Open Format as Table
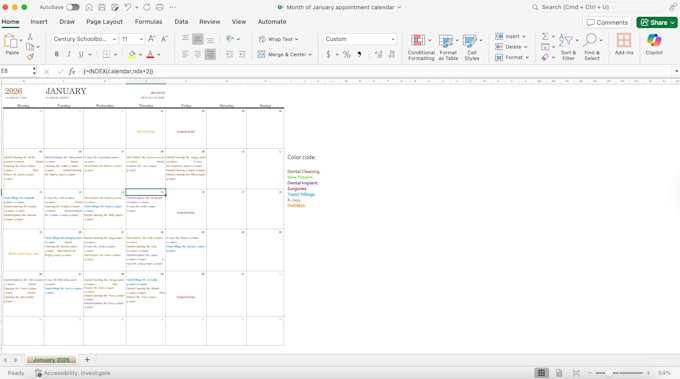The width and height of the screenshot is (680, 379). point(448,47)
